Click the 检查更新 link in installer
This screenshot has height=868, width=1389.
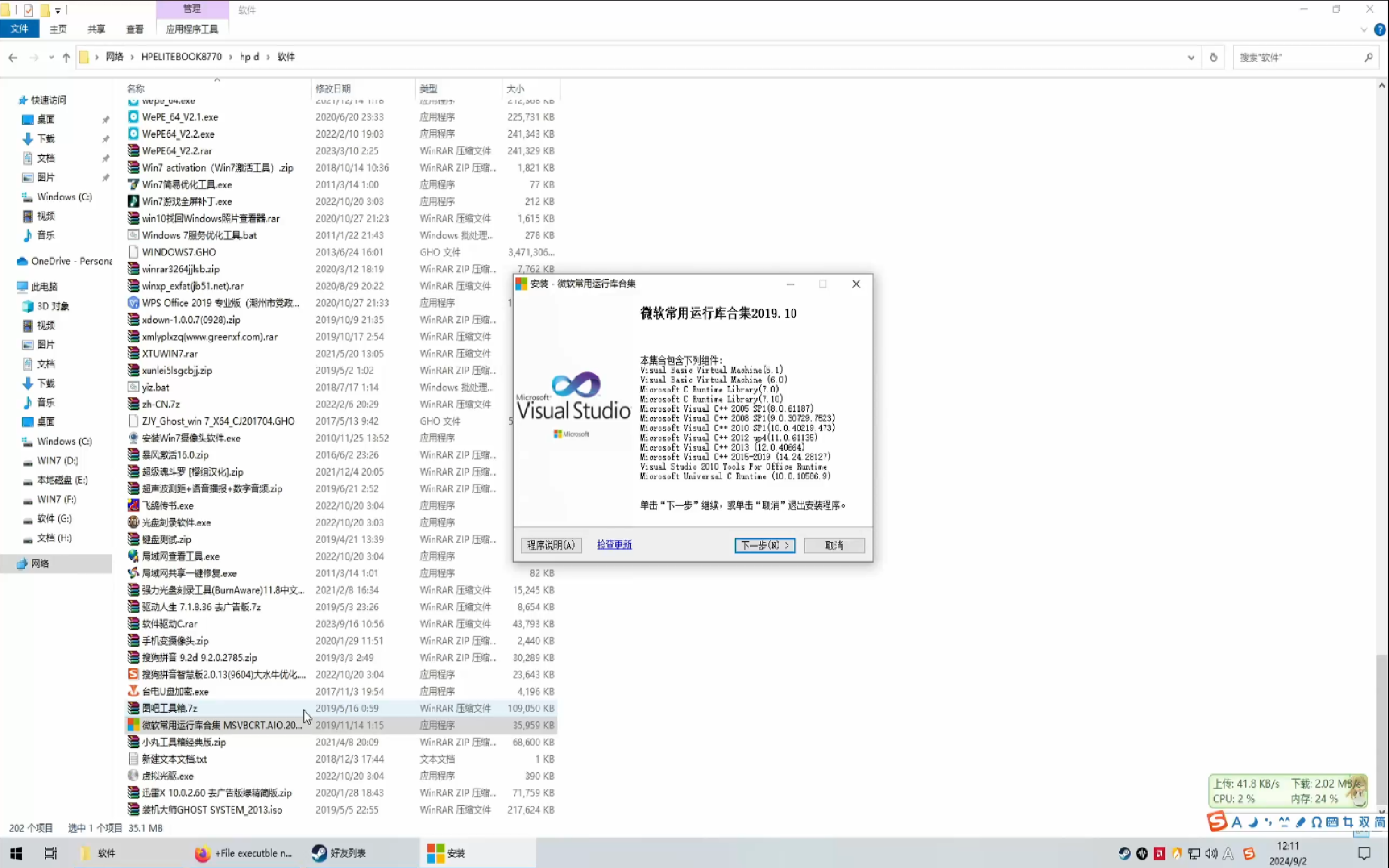coord(614,544)
